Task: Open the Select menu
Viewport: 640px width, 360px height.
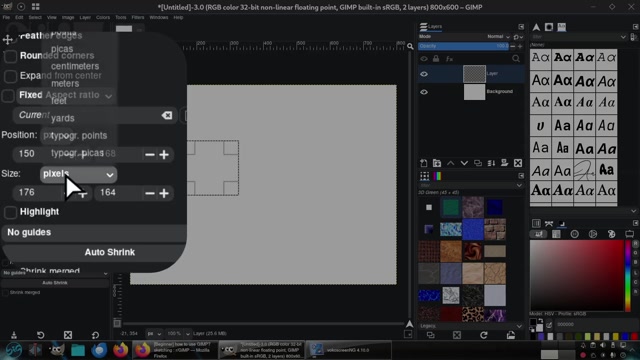Action: point(35,18)
